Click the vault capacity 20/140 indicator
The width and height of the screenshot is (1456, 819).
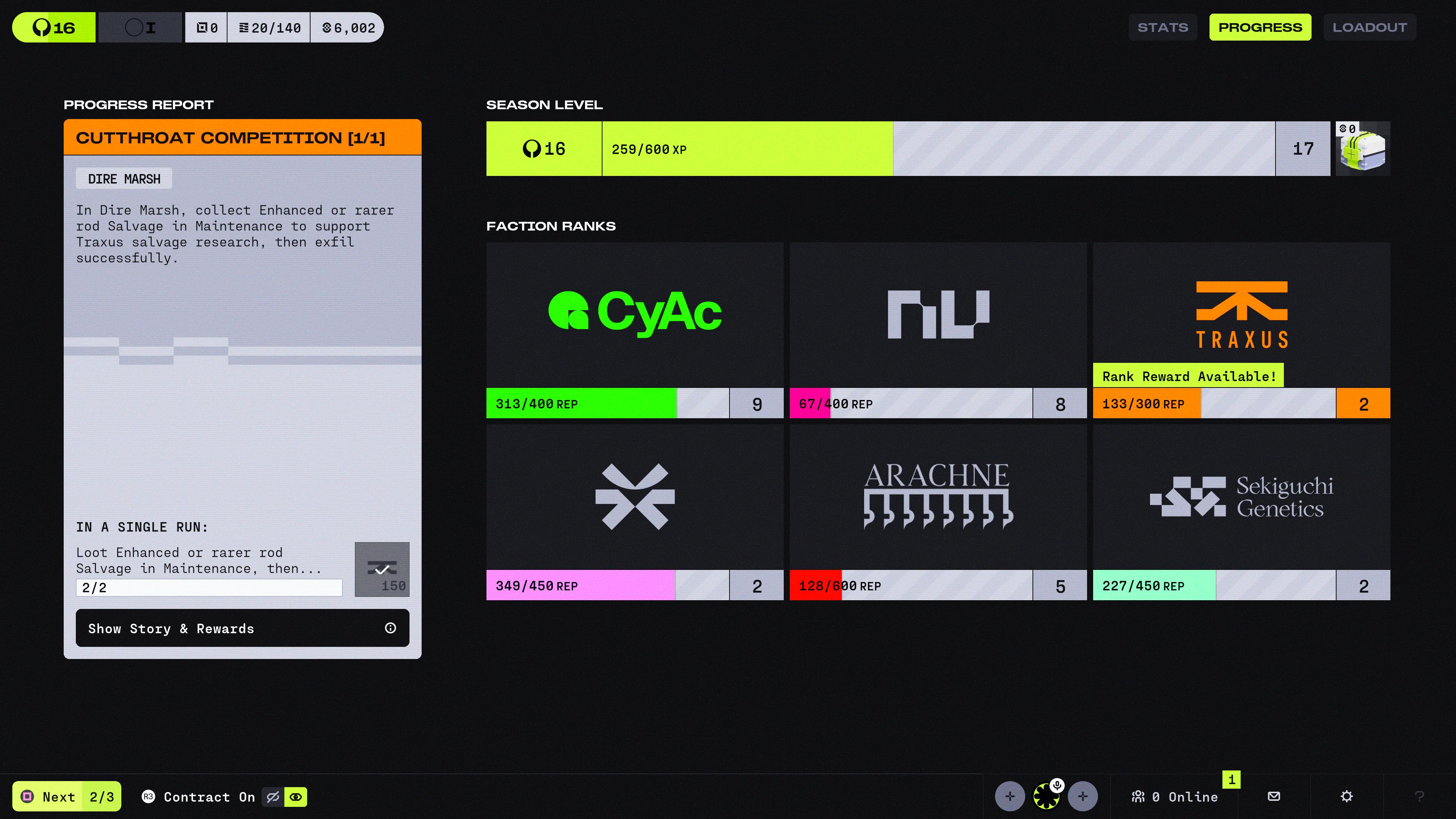click(x=270, y=28)
